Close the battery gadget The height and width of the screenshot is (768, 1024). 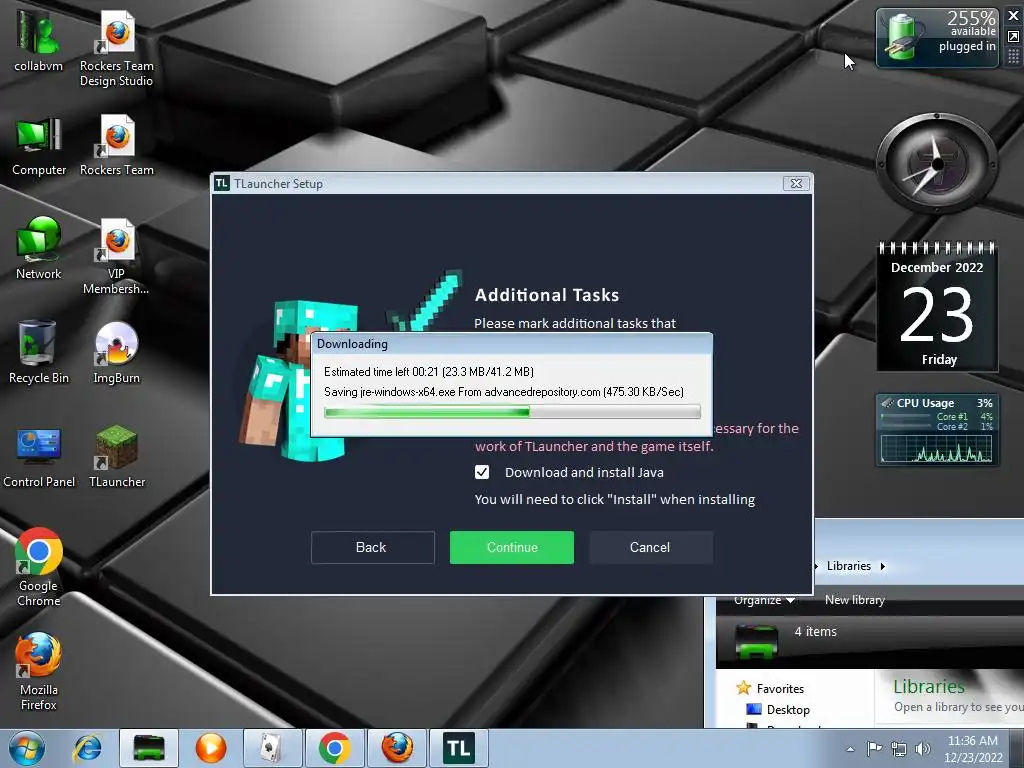pos(1013,16)
